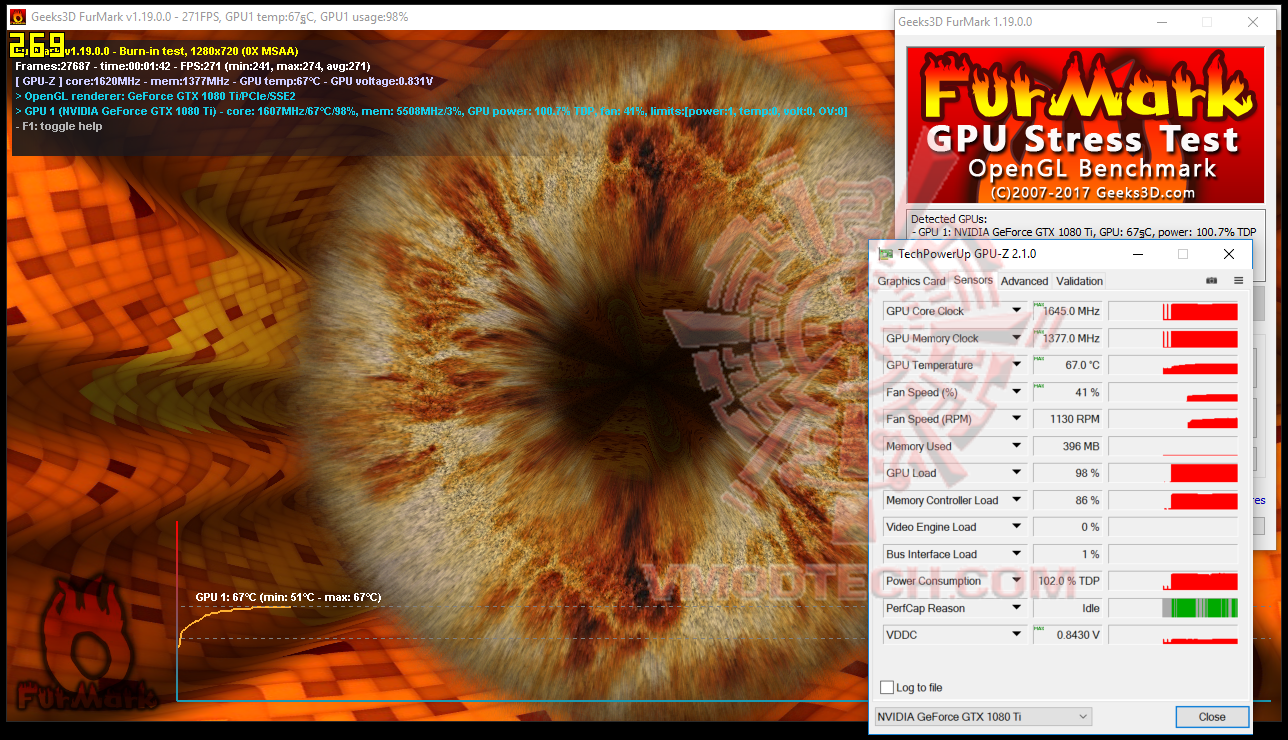Go to the Validation tab
The height and width of the screenshot is (740, 1288).
point(1079,281)
